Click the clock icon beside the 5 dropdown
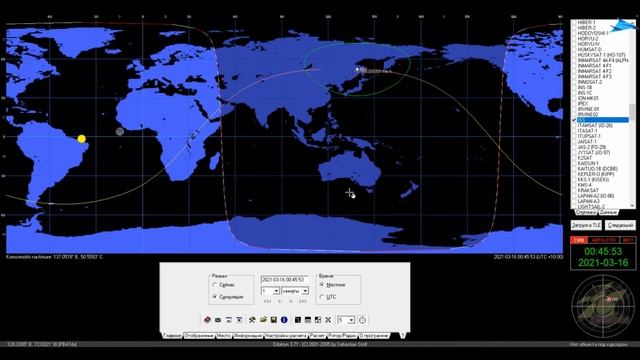Image resolution: width=640 pixels, height=360 pixels. pyautogui.click(x=362, y=320)
